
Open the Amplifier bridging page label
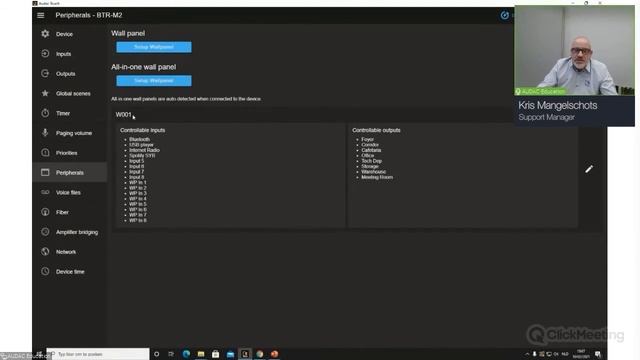(77, 232)
